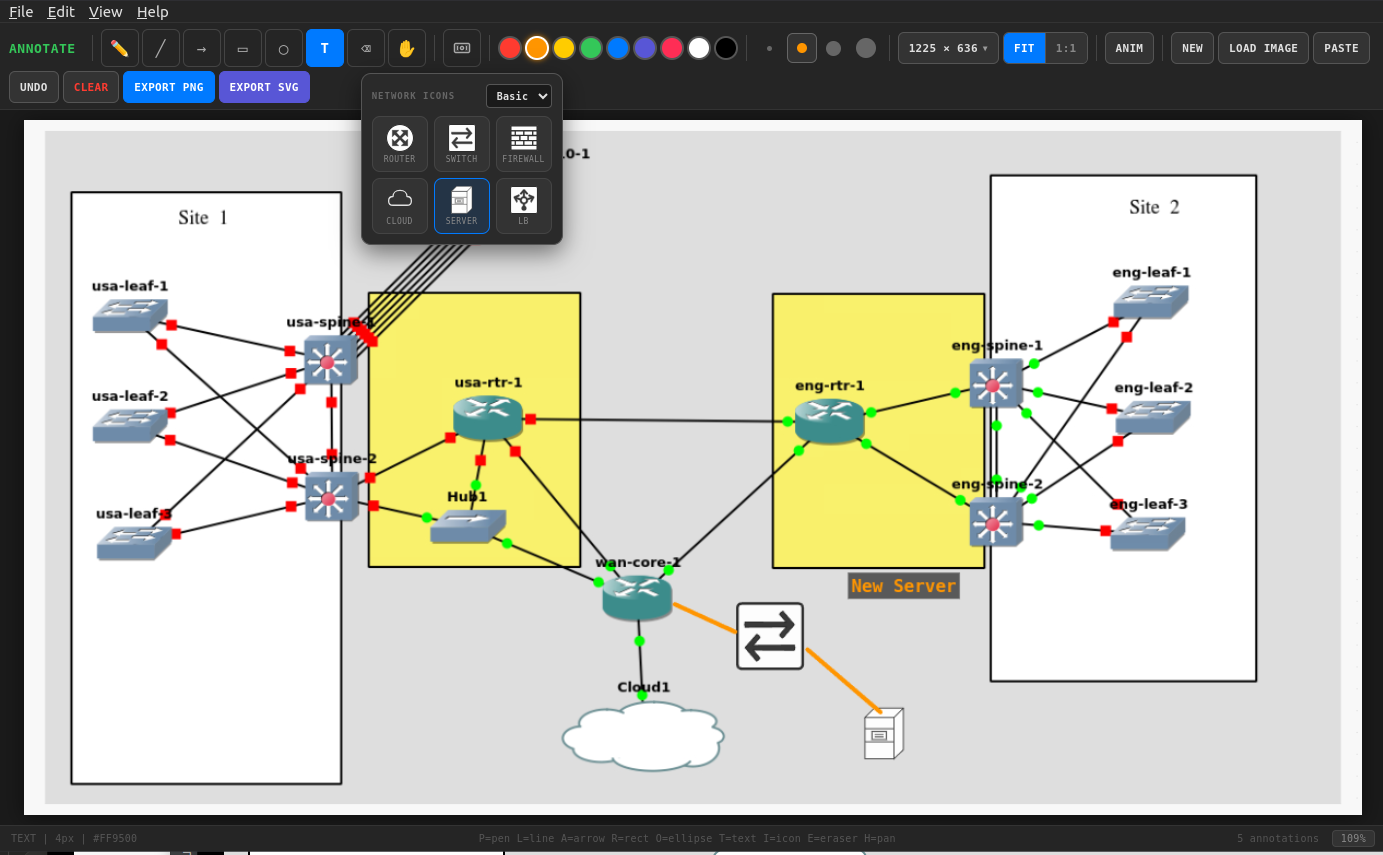Undo the last annotation
The width and height of the screenshot is (1383, 855).
point(33,87)
